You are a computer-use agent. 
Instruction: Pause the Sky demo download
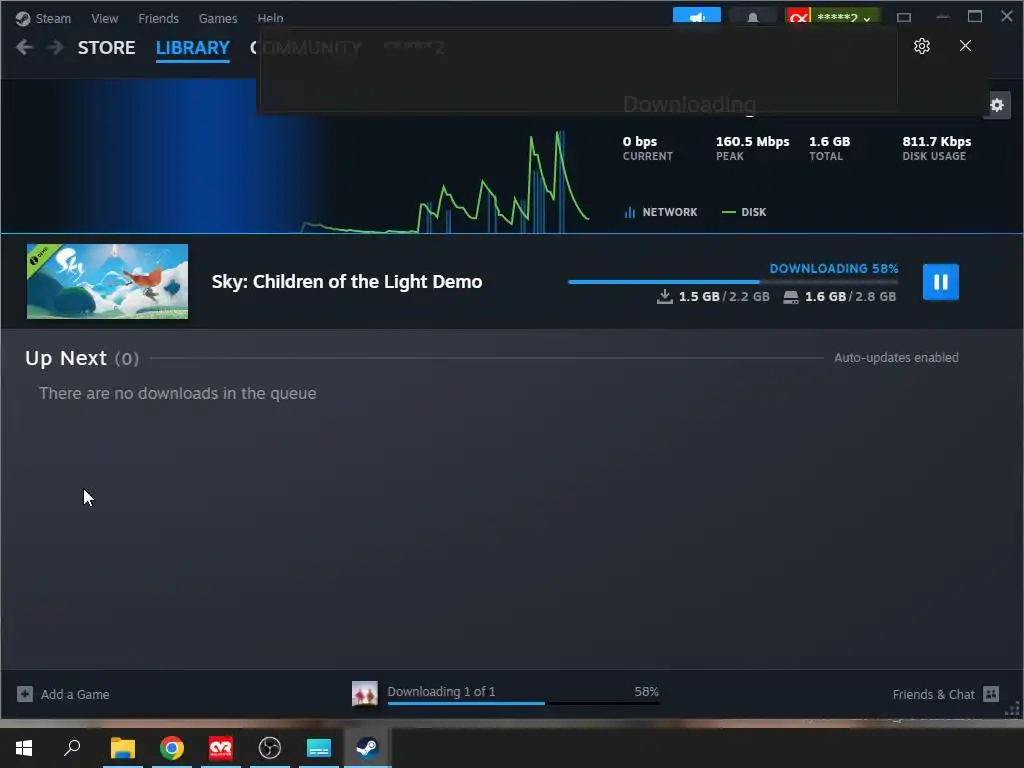coord(940,281)
